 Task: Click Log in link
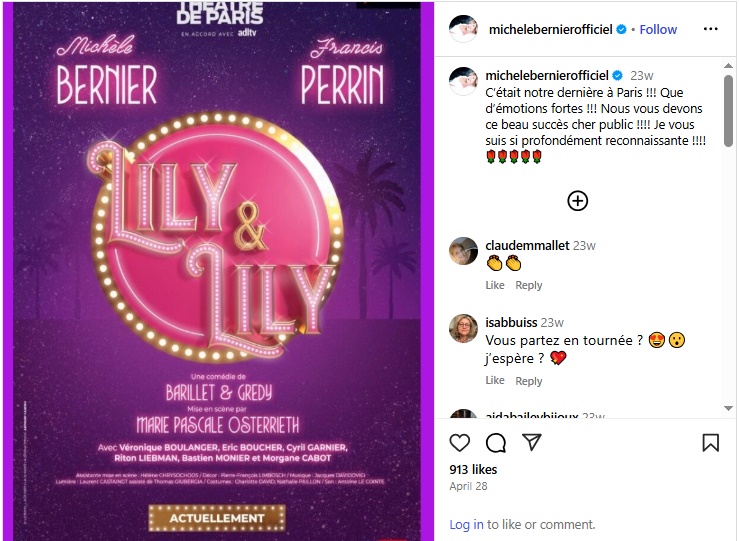[x=466, y=525]
